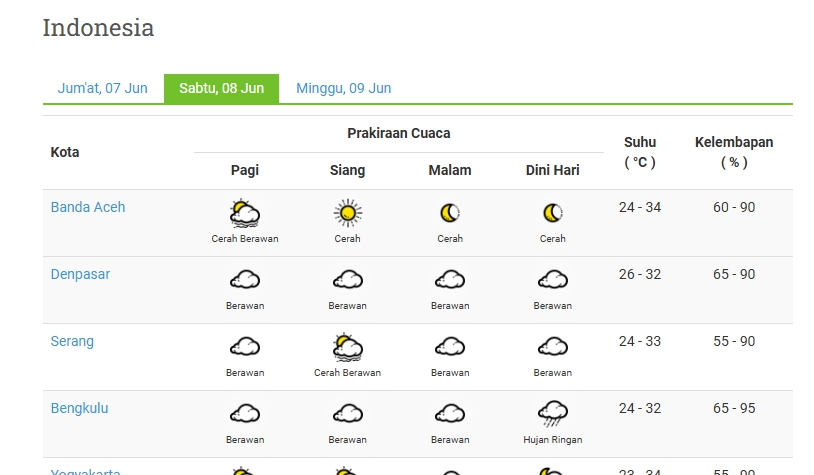Click Serang midday partly cloudy icon
The image size is (814, 475).
[347, 347]
